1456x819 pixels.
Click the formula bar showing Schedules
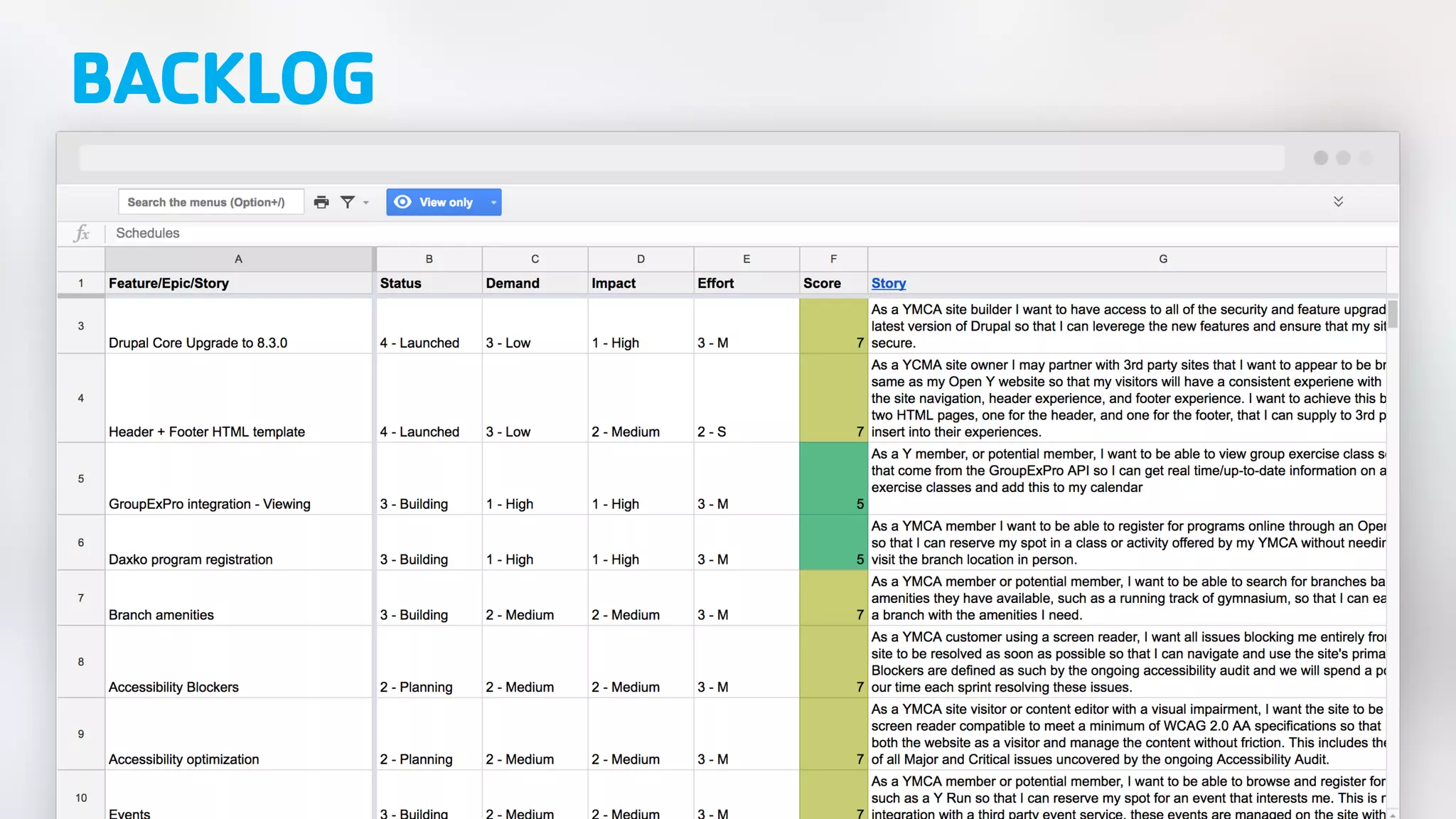click(751, 233)
